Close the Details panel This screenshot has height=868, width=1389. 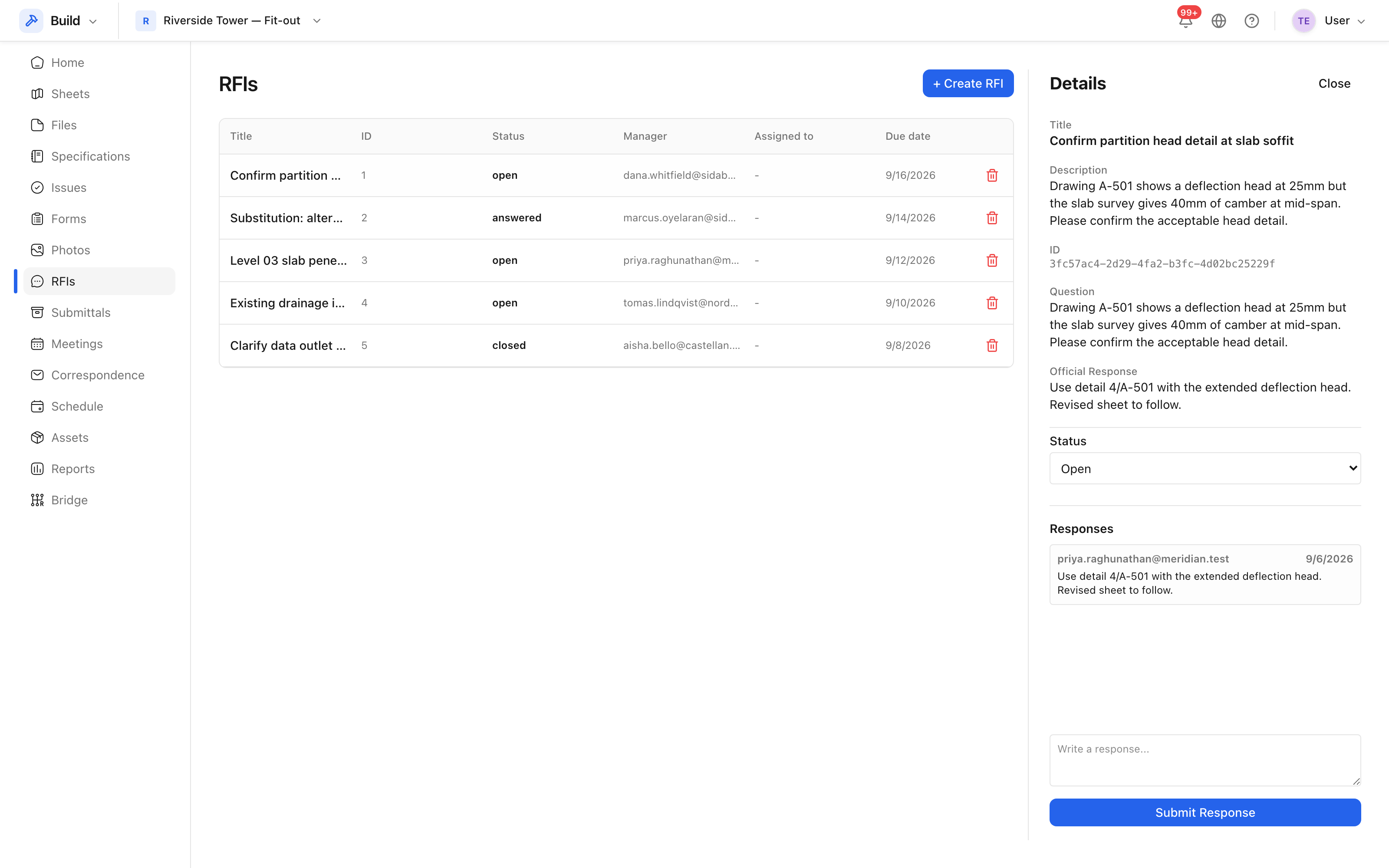tap(1334, 83)
